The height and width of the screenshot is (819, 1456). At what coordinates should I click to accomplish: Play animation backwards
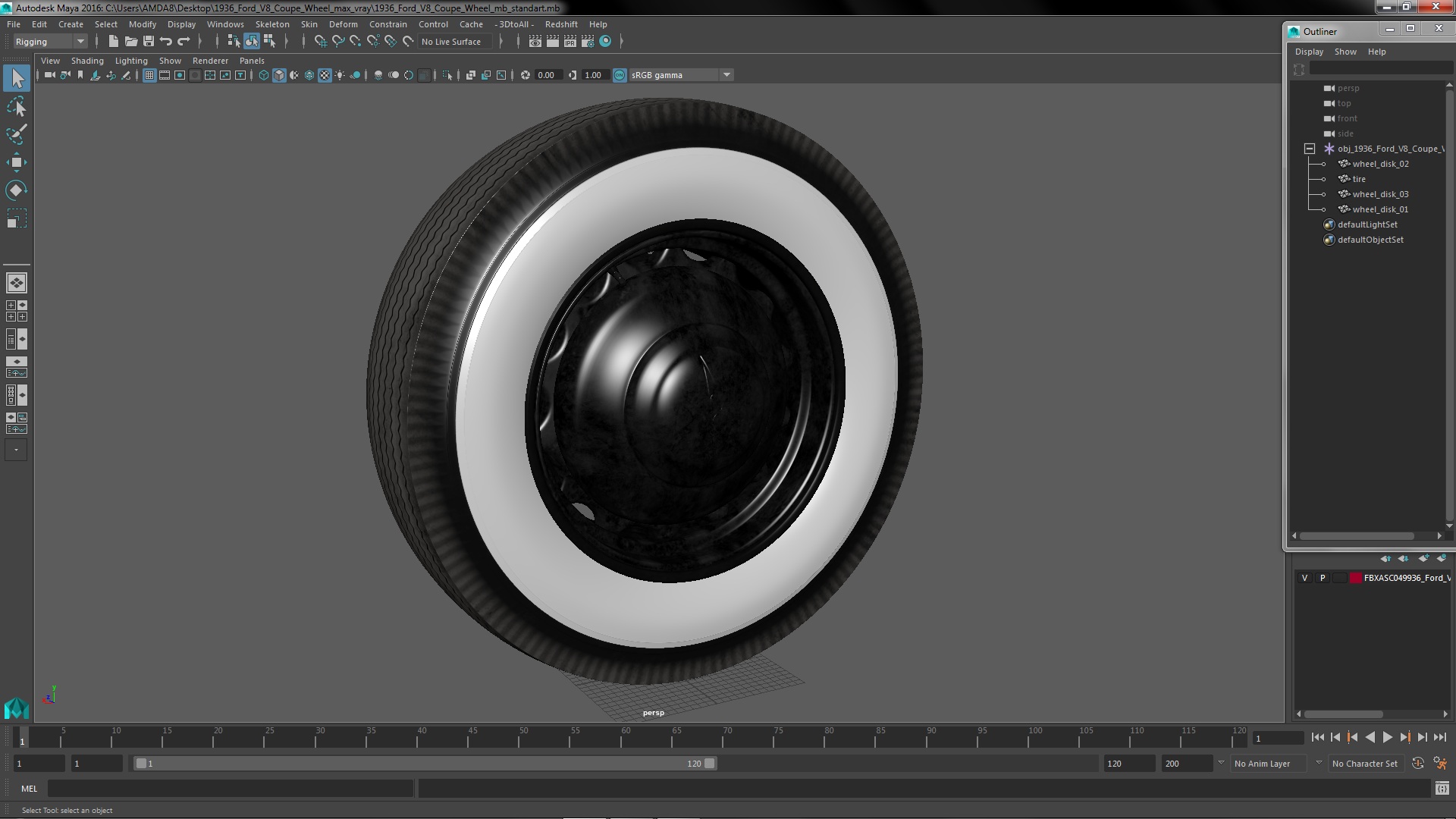(1370, 737)
